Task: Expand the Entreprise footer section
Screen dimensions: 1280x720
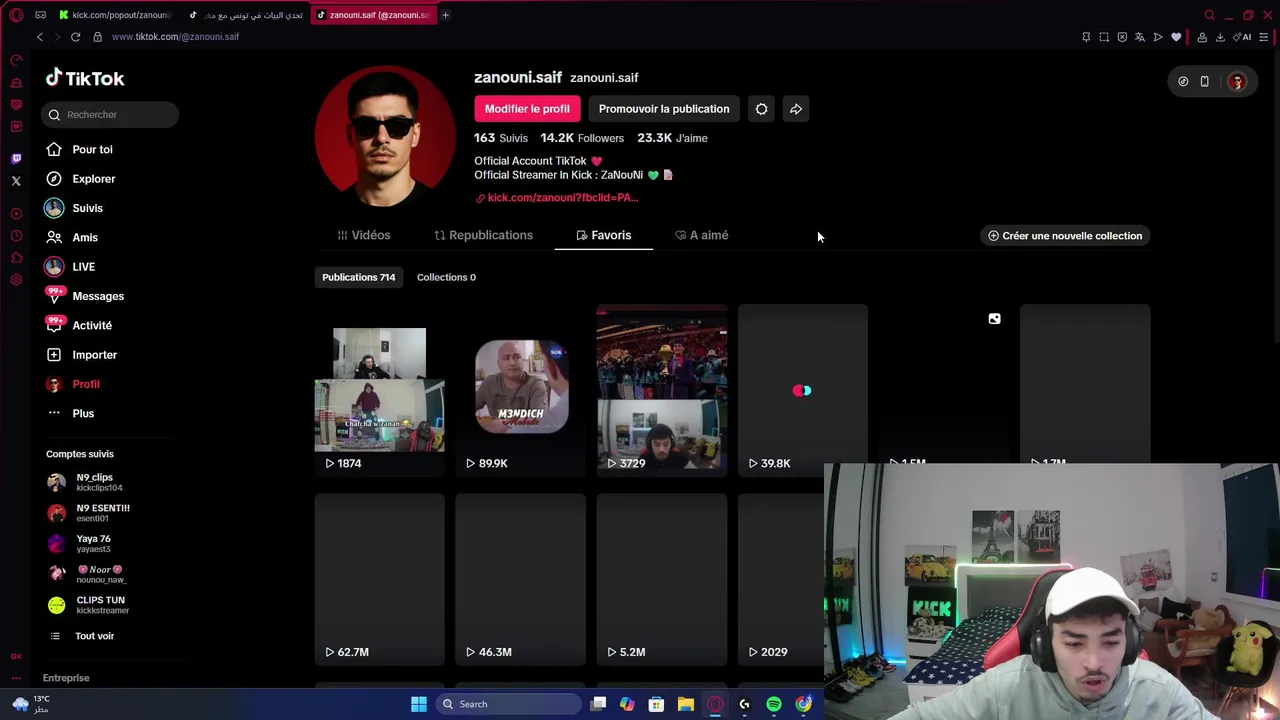Action: point(66,678)
